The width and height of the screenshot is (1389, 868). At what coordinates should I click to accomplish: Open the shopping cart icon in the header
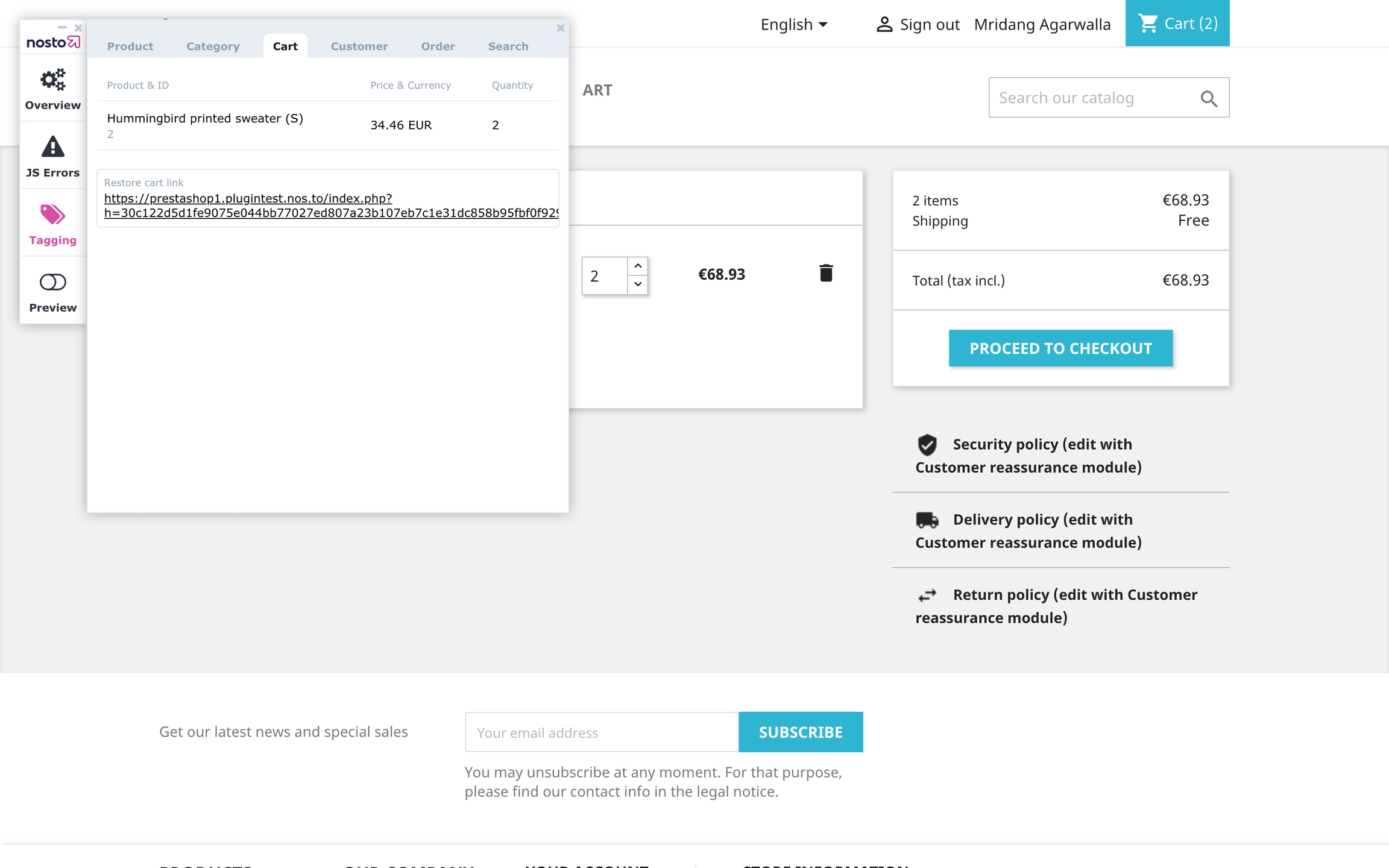[x=1148, y=24]
